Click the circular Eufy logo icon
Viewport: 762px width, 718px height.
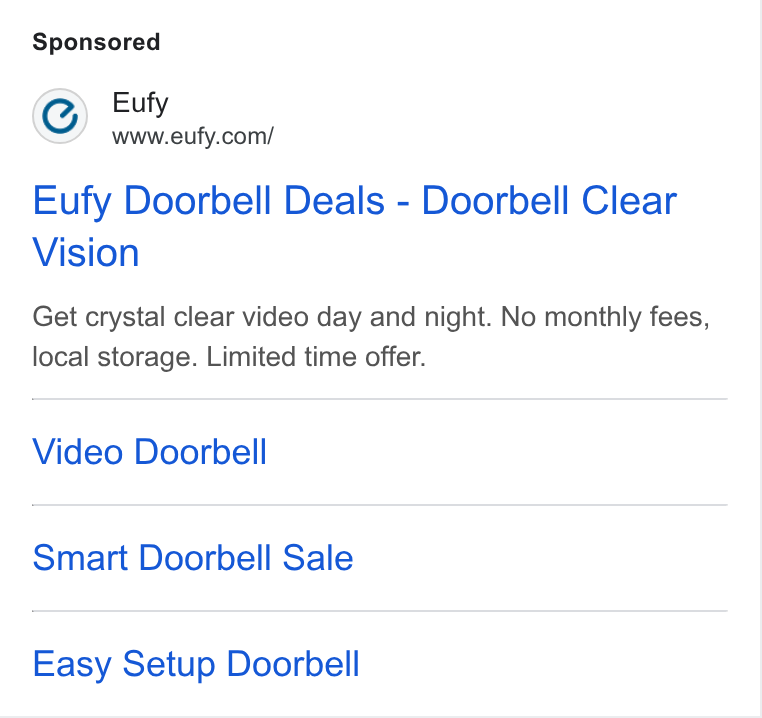click(x=60, y=116)
